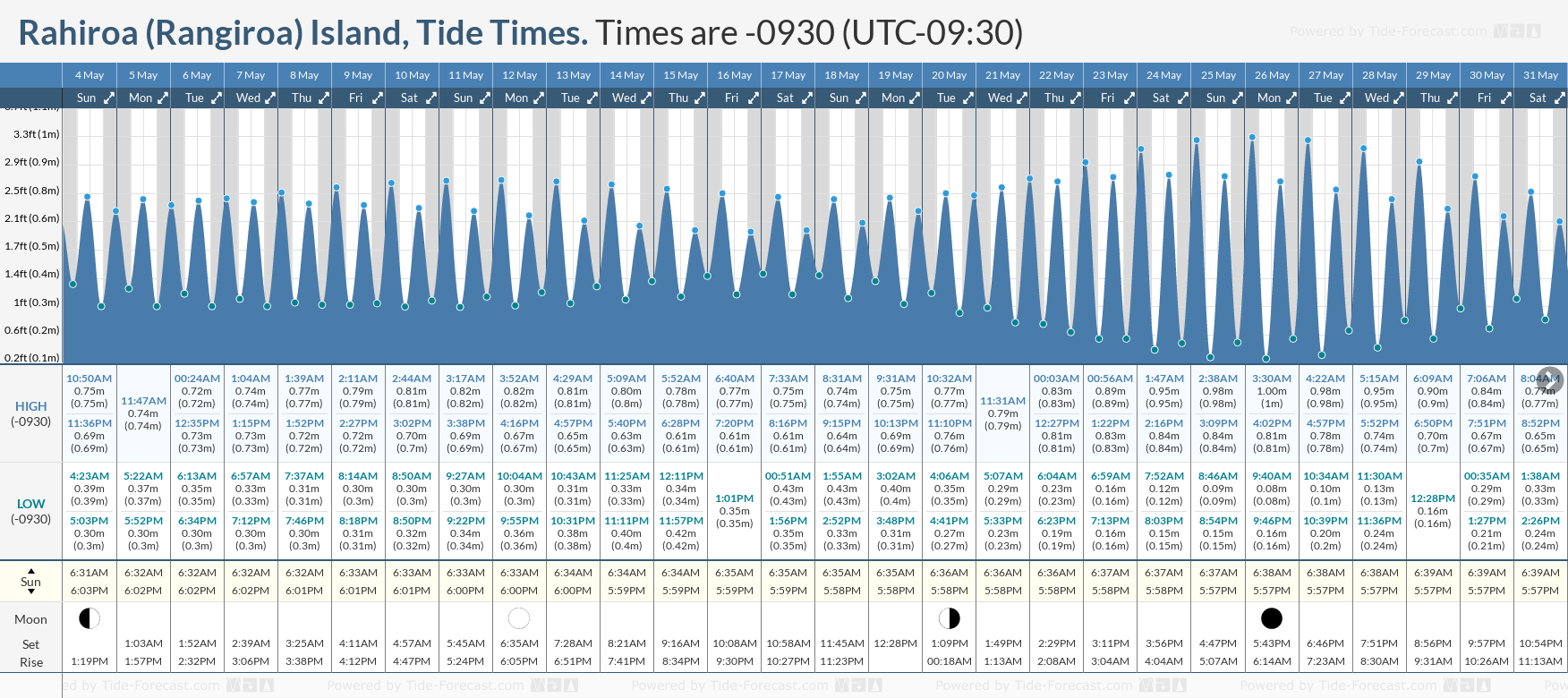The width and height of the screenshot is (1568, 698).
Task: Click the HIGH tide row label
Action: point(31,413)
